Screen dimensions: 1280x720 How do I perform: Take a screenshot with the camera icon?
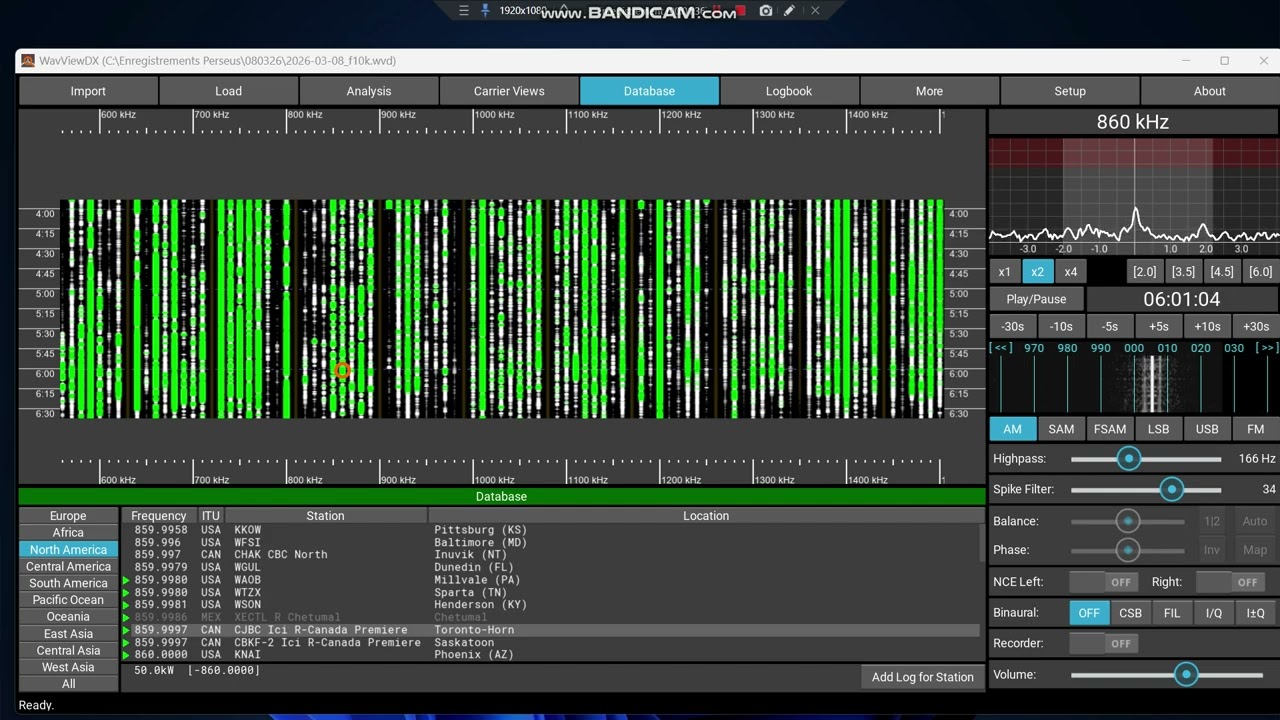(766, 11)
